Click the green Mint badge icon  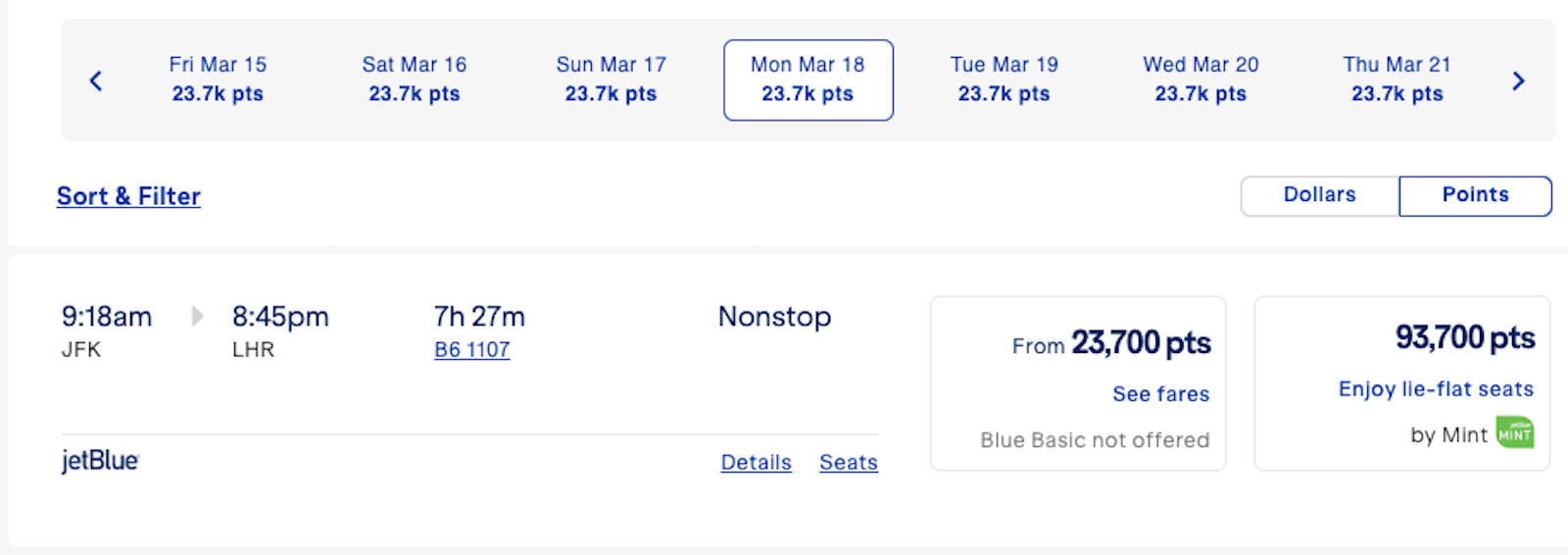tap(1514, 433)
